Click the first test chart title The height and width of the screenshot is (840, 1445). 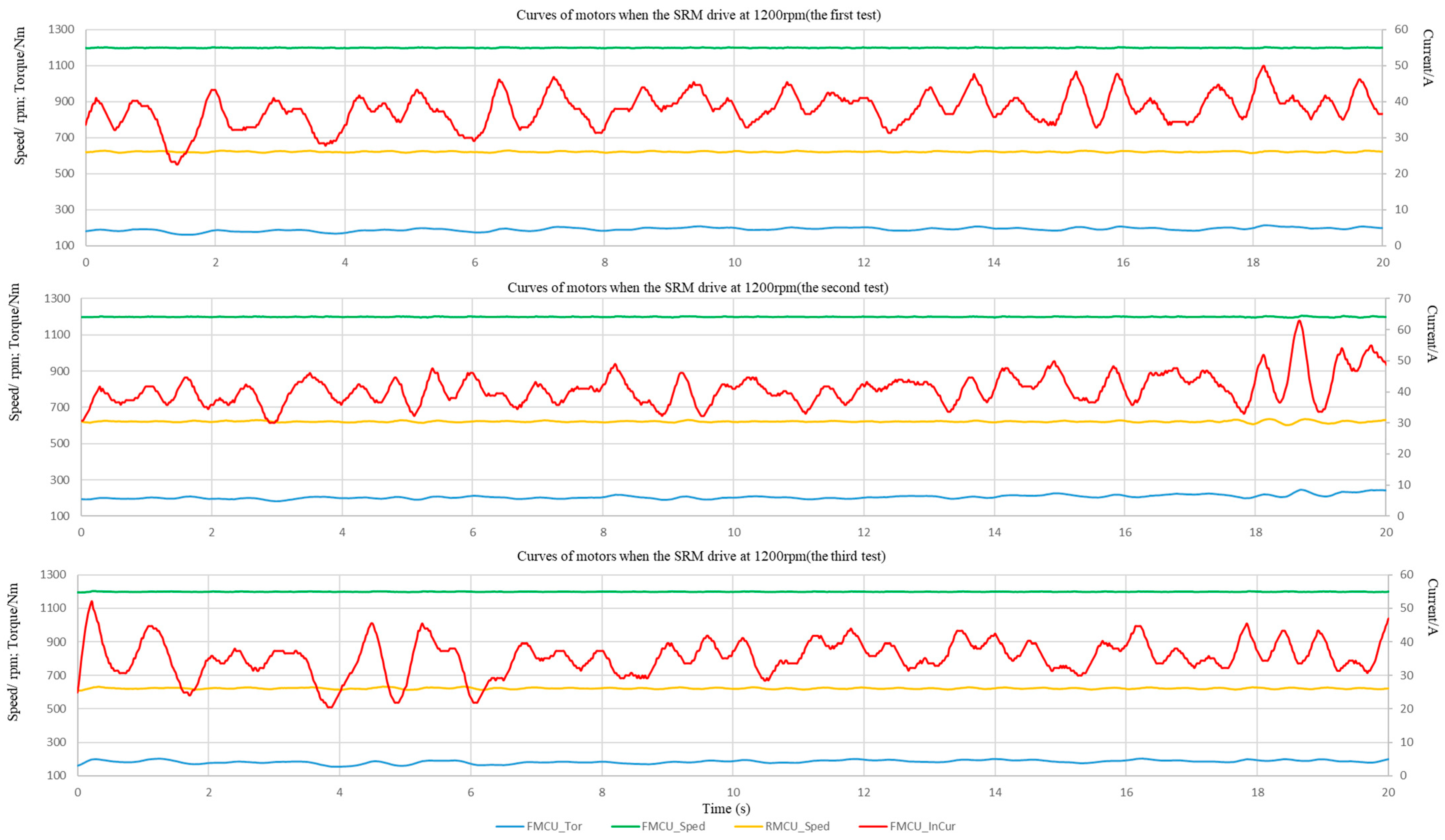coord(699,15)
